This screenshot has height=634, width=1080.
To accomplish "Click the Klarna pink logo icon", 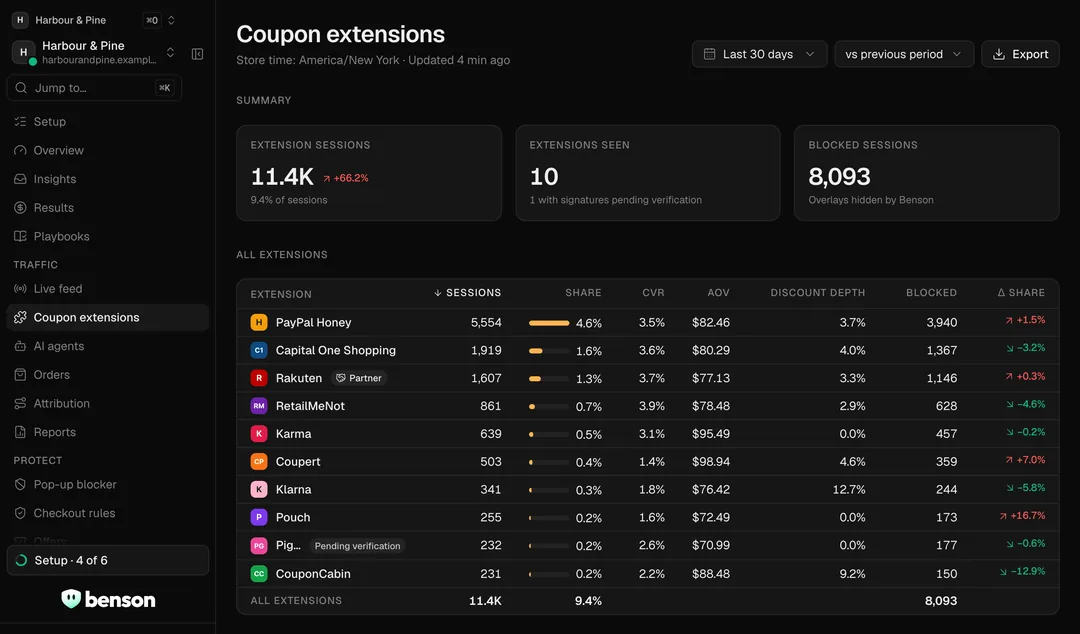I will 259,489.
